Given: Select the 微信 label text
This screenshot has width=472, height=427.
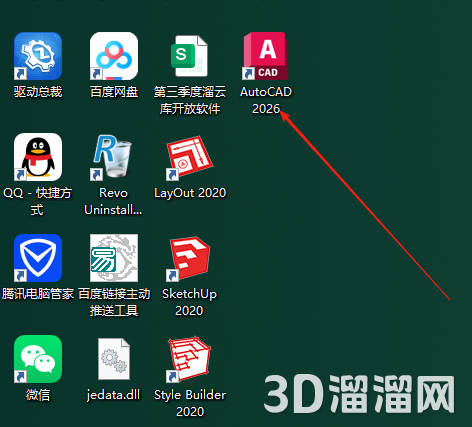Looking at the screenshot, I should pyautogui.click(x=38, y=395).
